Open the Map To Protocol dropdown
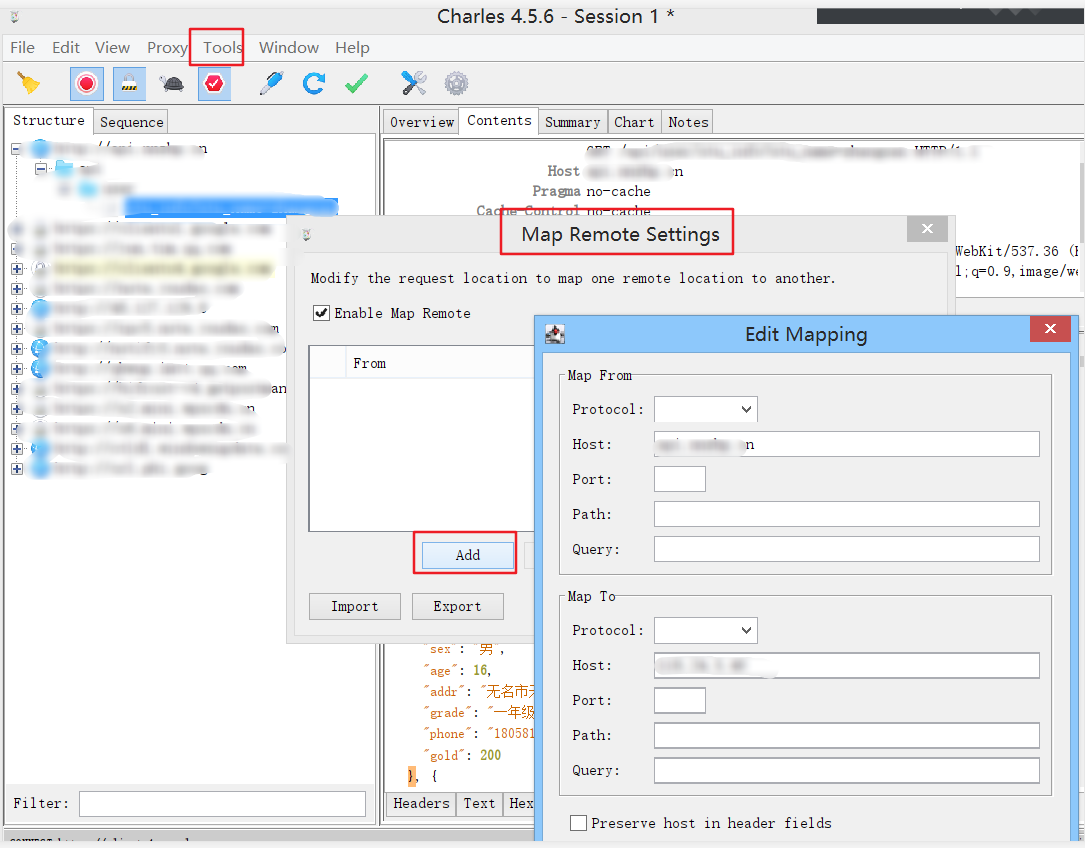Viewport: 1085px width, 848px height. [706, 630]
